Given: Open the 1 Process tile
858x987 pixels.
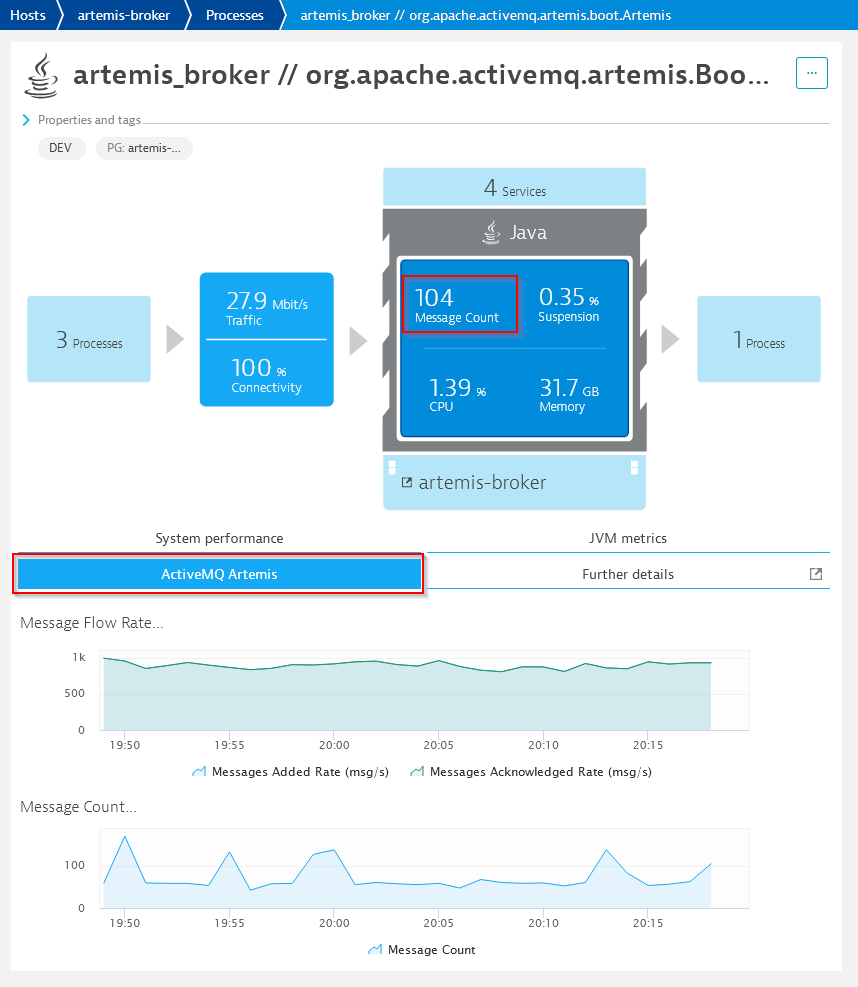Looking at the screenshot, I should (x=759, y=339).
